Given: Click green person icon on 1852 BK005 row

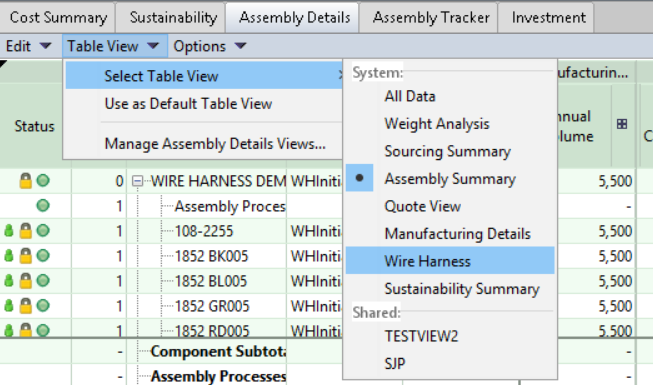Looking at the screenshot, I should 9,255.
